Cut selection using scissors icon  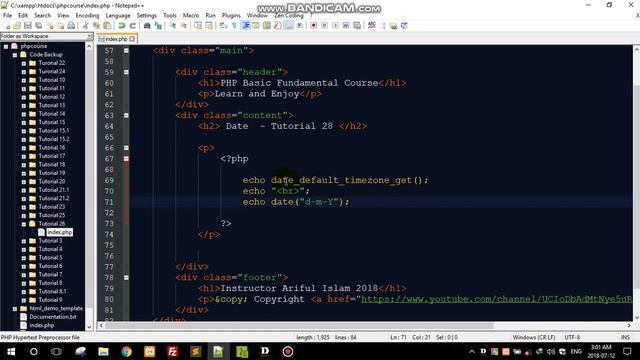click(86, 26)
